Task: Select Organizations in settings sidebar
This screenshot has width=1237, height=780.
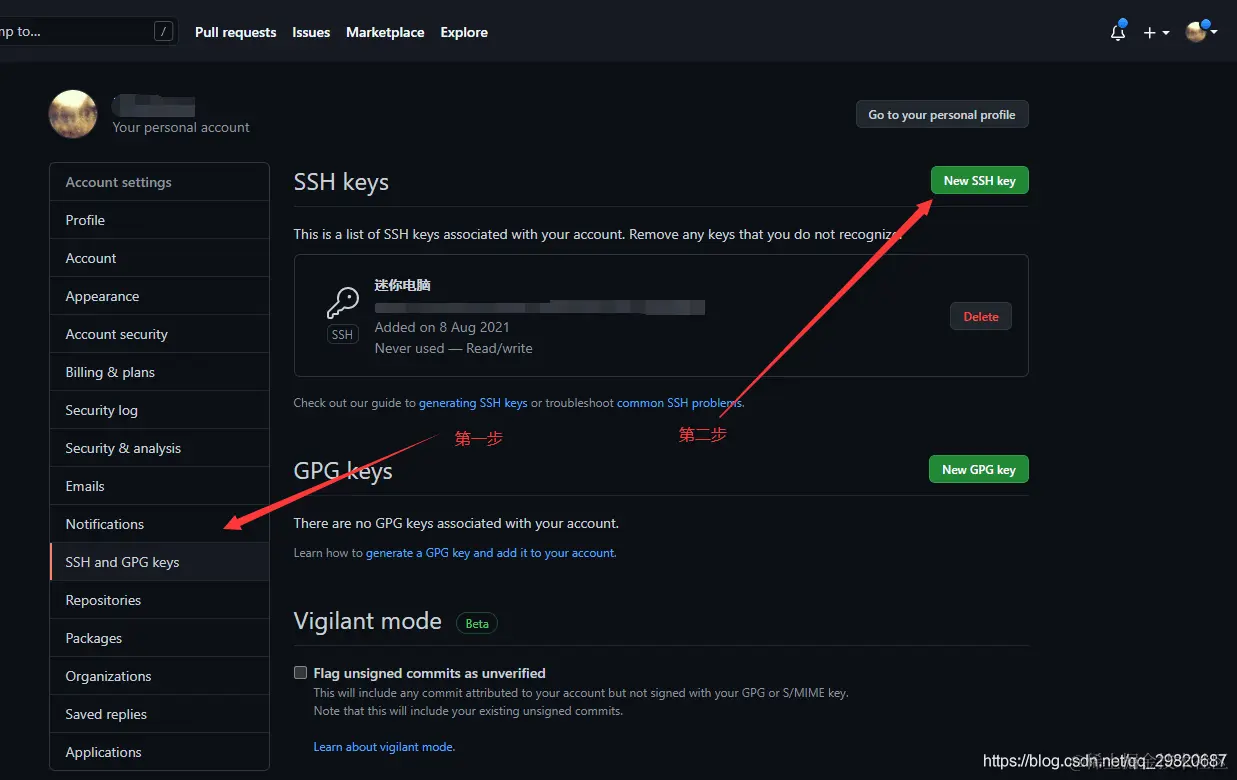Action: (159, 676)
